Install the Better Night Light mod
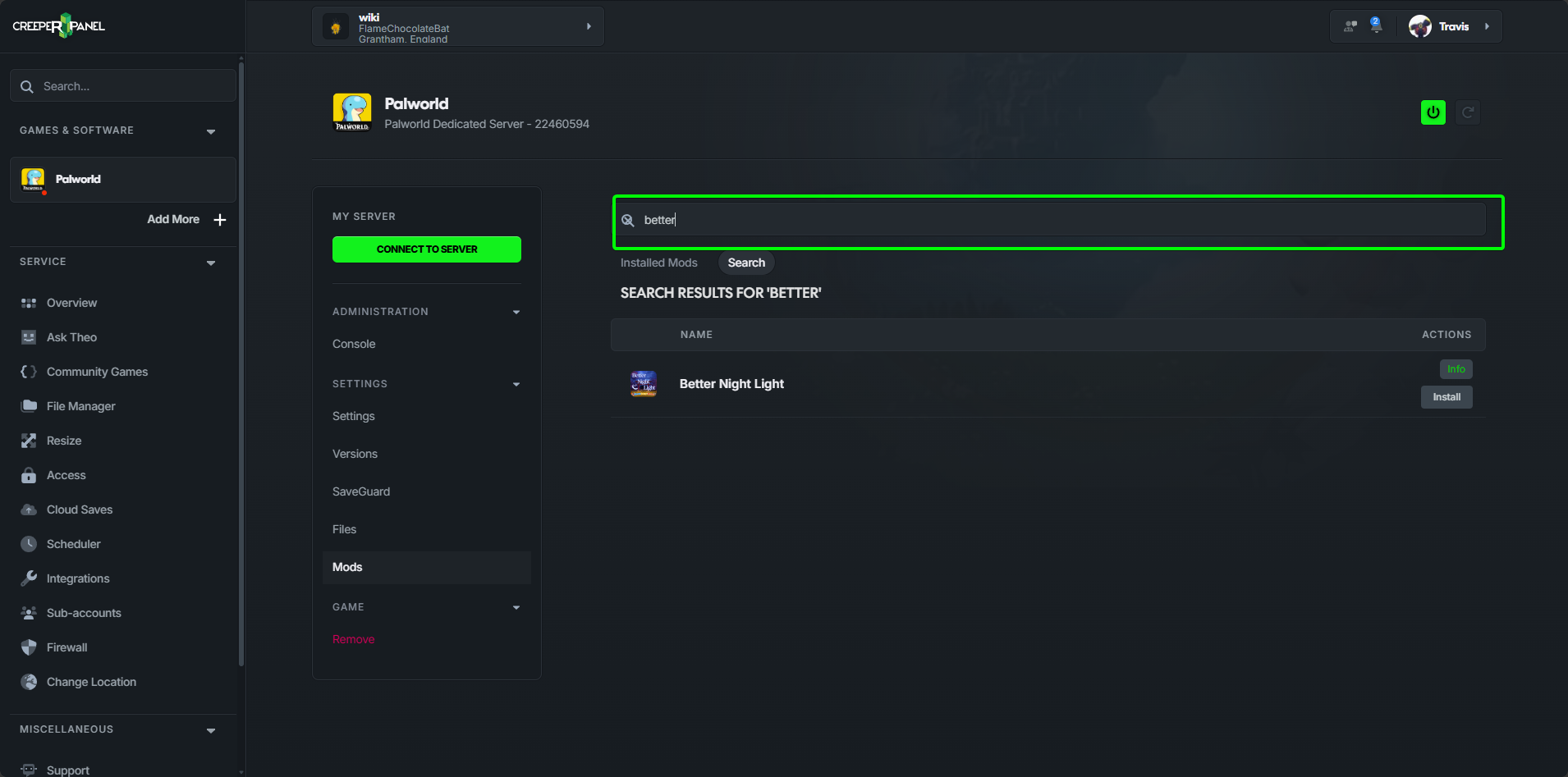This screenshot has width=1568, height=777. point(1447,397)
